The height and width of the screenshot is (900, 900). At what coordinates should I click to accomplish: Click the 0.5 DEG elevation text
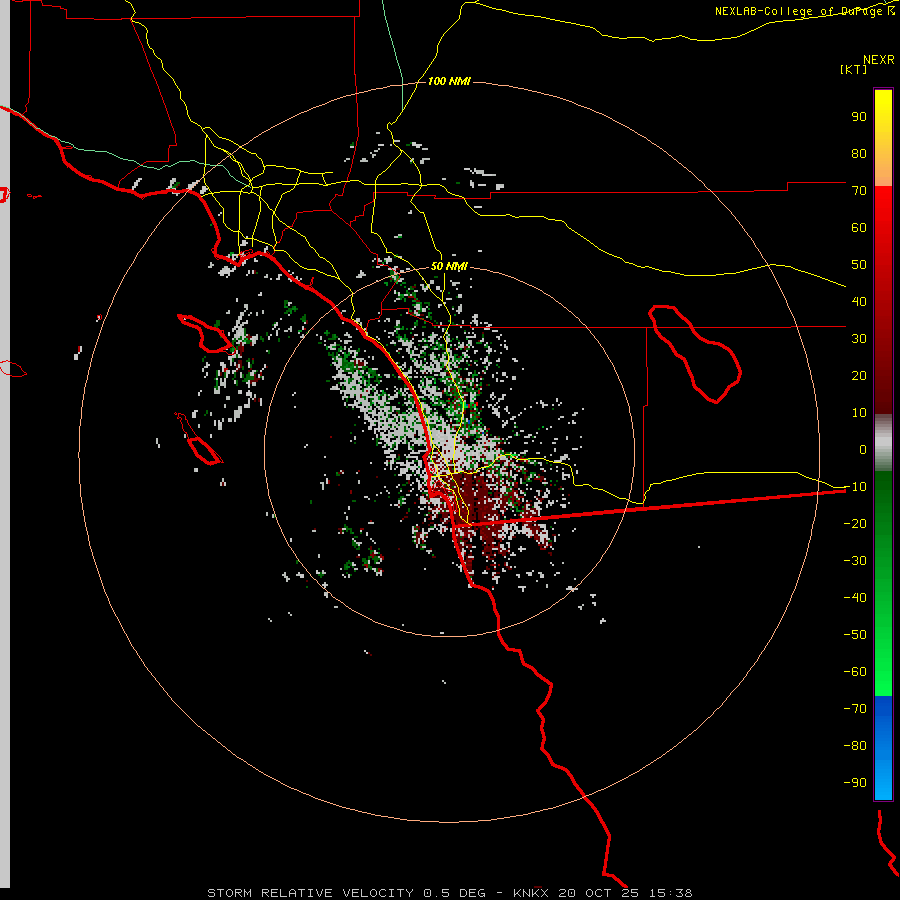click(455, 893)
